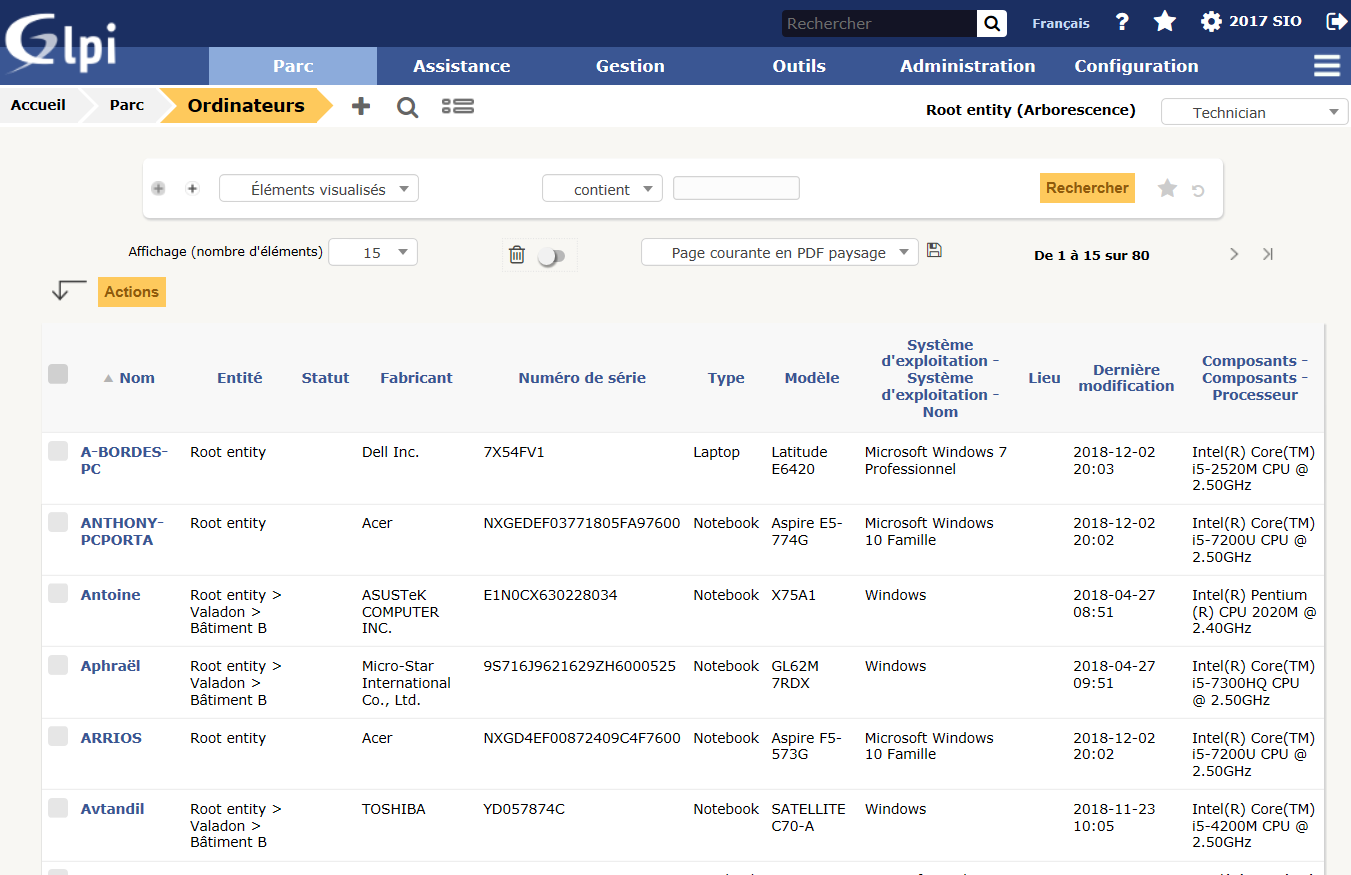Open the Avtandil computer link
Image resolution: width=1351 pixels, height=875 pixels.
112,809
